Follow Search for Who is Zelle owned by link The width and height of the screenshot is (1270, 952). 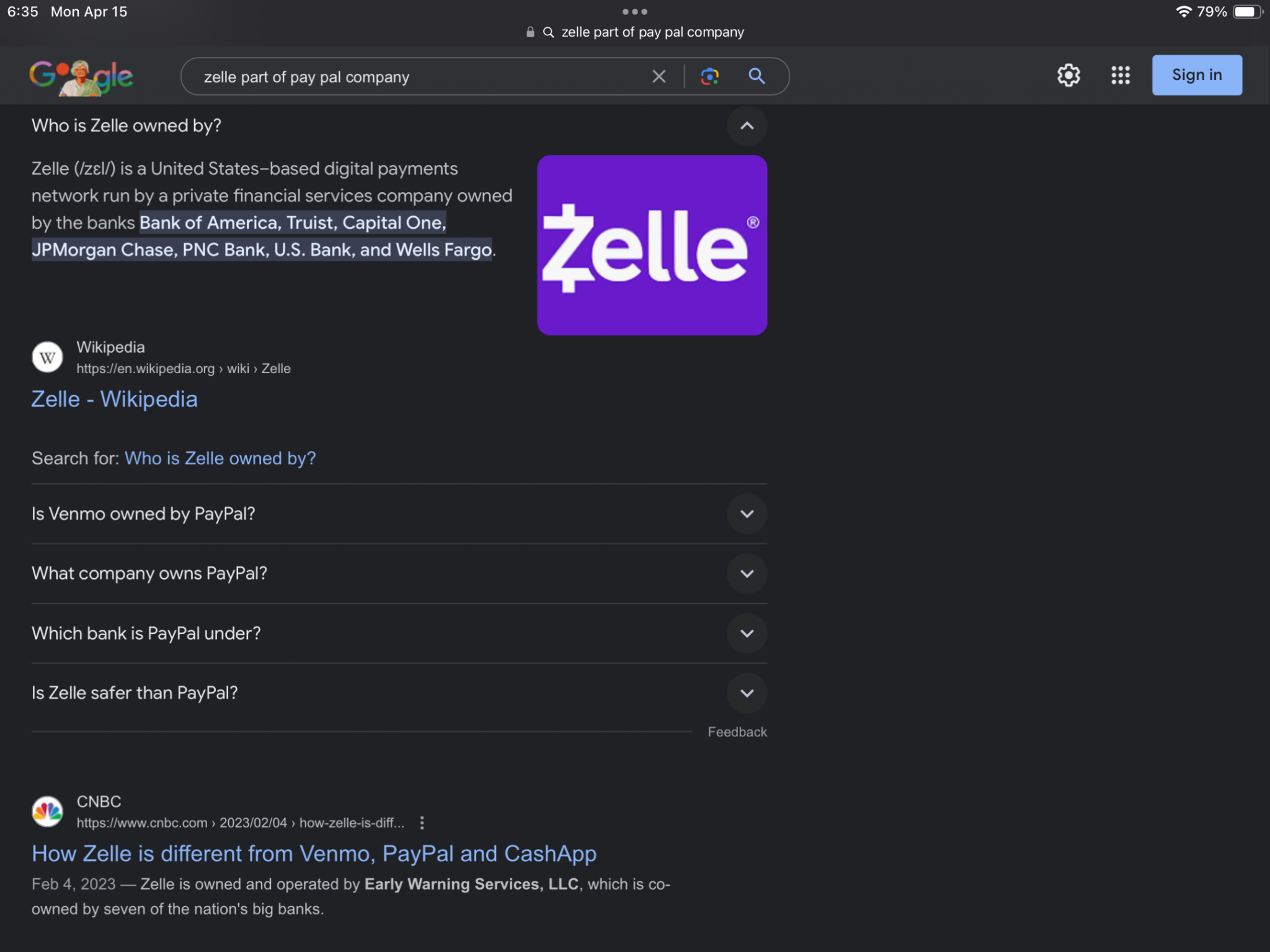click(x=220, y=458)
